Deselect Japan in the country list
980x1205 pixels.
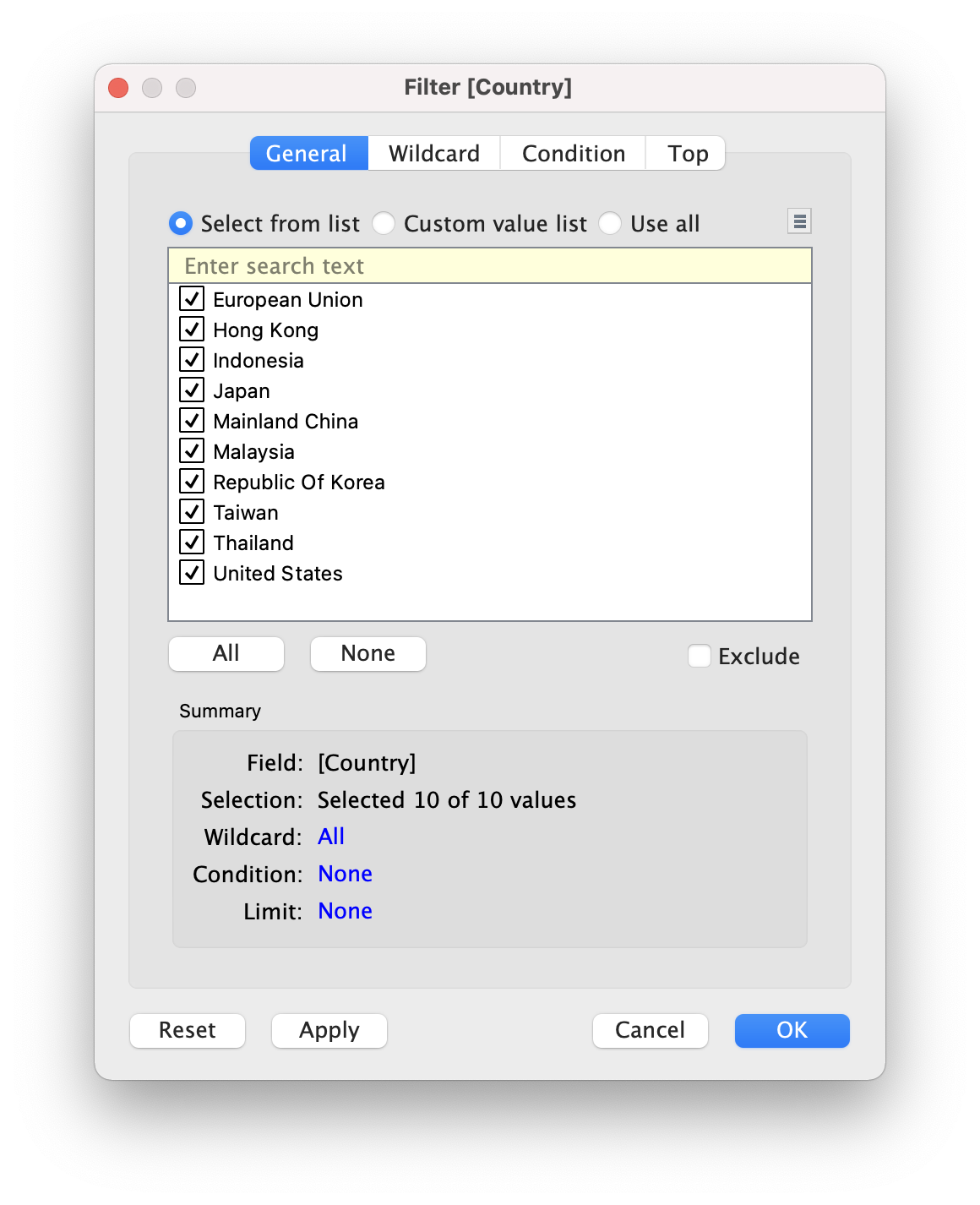click(193, 390)
